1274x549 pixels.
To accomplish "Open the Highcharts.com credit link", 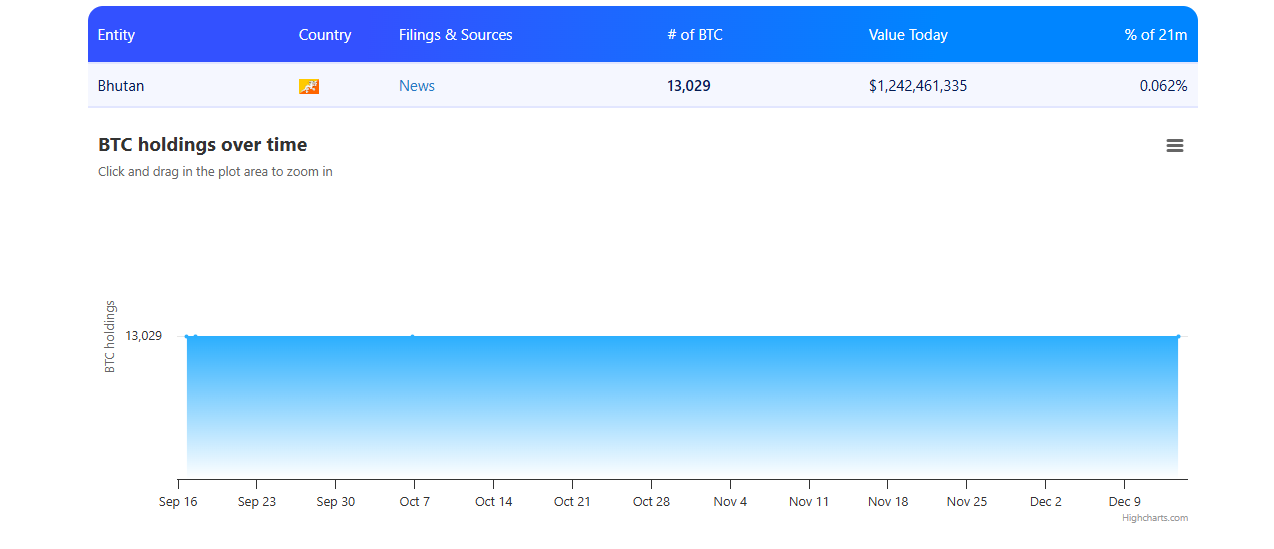I will (1155, 518).
